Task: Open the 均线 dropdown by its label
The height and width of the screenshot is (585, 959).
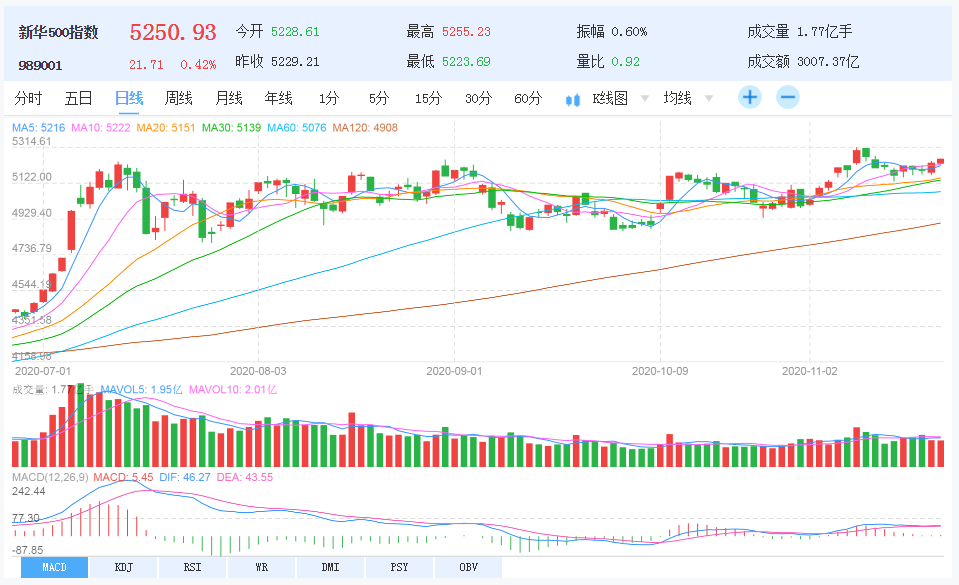Action: click(x=677, y=98)
